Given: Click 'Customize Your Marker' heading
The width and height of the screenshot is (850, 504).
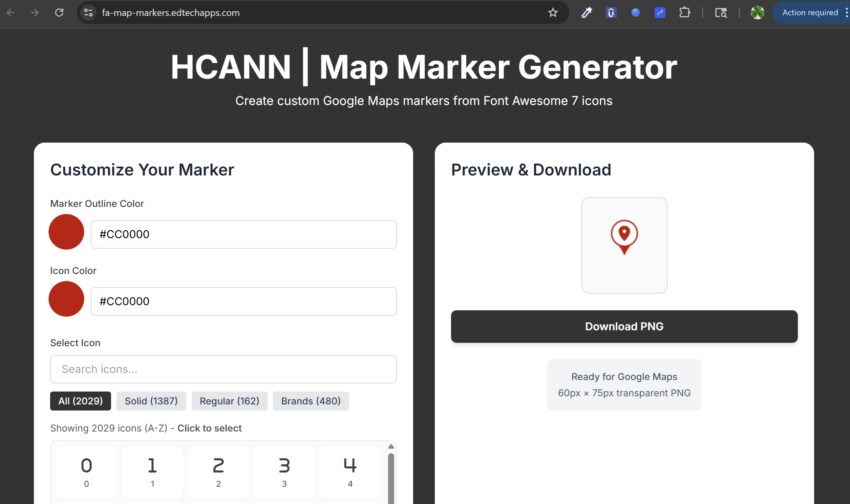Looking at the screenshot, I should point(142,170).
